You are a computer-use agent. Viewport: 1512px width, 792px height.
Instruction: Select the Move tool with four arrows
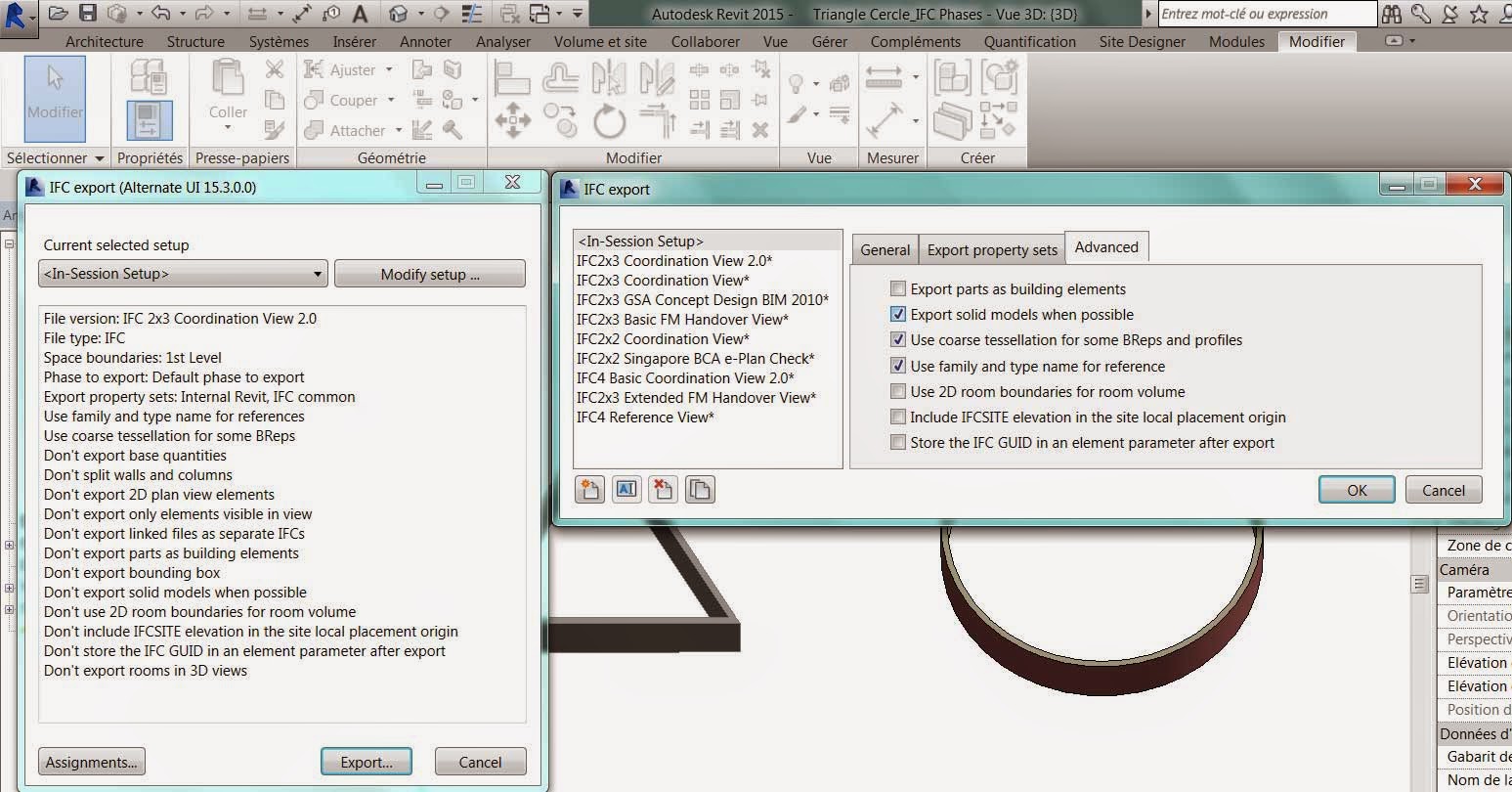(x=512, y=121)
